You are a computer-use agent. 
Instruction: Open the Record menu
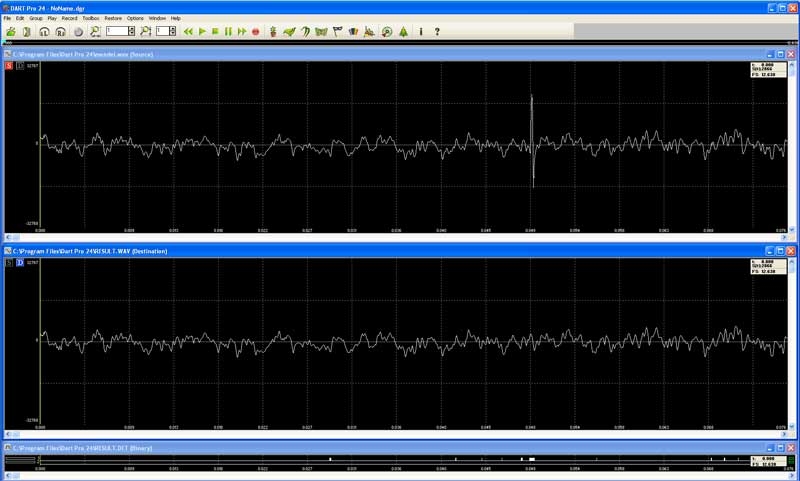pos(69,18)
